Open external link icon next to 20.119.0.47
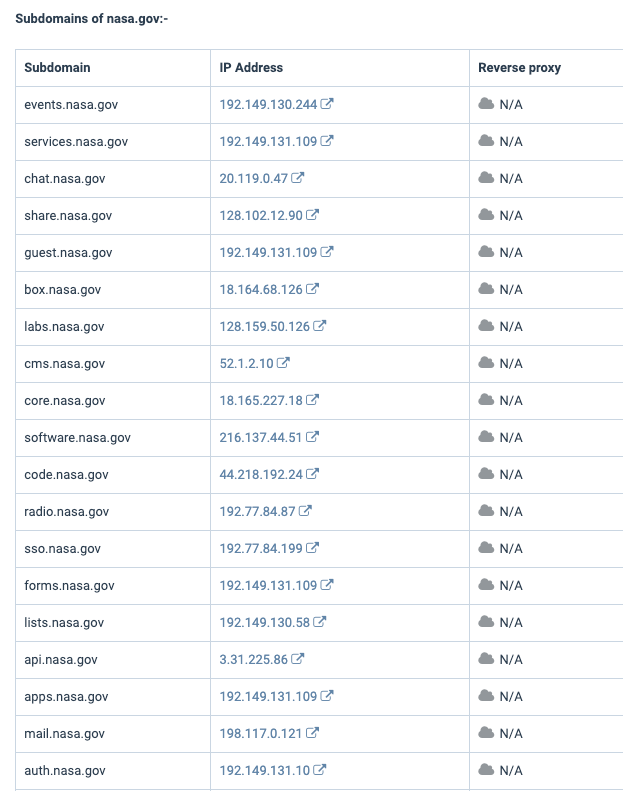 [298, 178]
